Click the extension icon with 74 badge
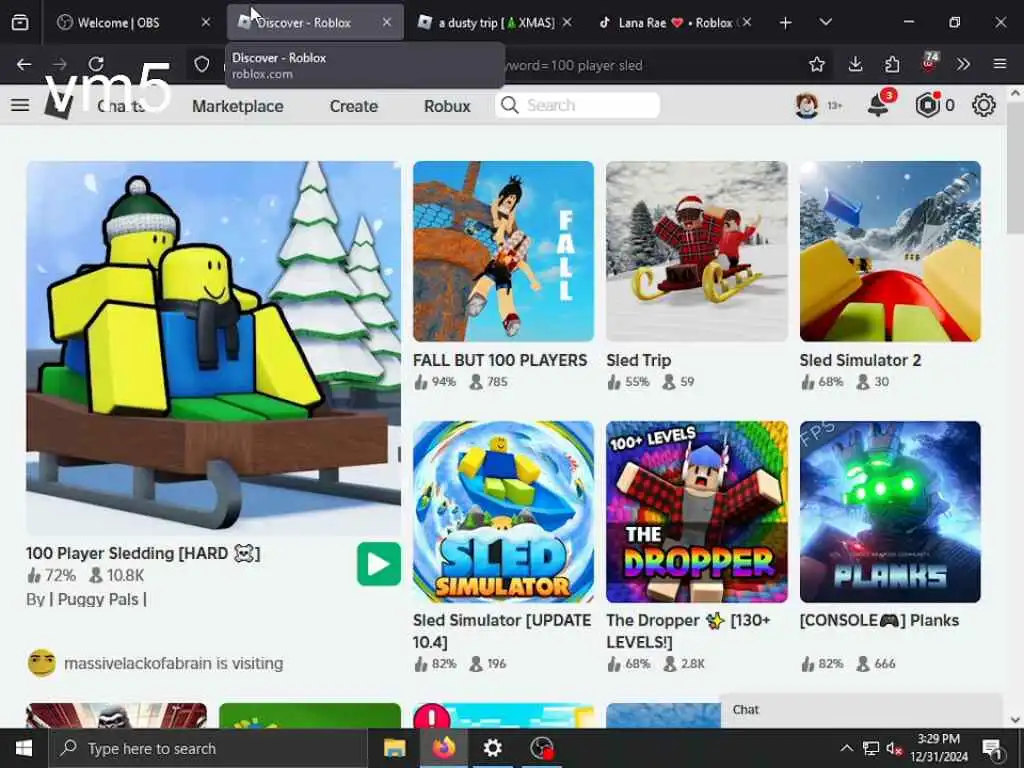1024x768 pixels. click(x=929, y=63)
